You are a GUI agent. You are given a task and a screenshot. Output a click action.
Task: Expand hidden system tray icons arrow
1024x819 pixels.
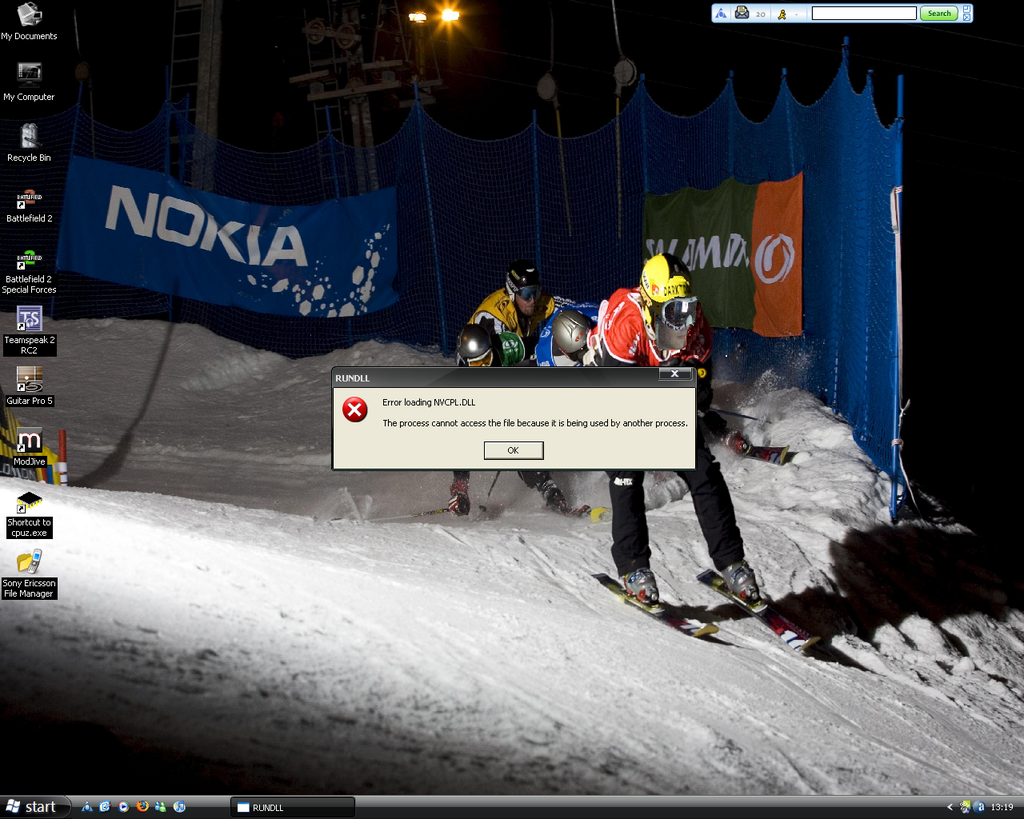click(950, 807)
